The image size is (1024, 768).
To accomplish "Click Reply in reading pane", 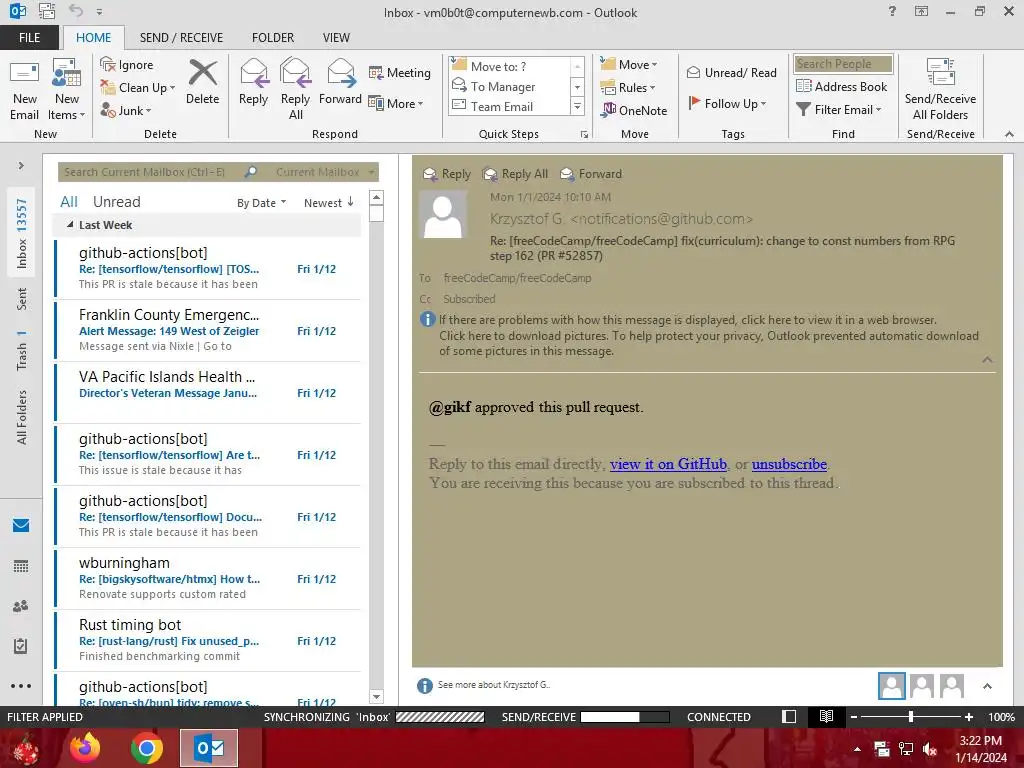I will point(447,174).
